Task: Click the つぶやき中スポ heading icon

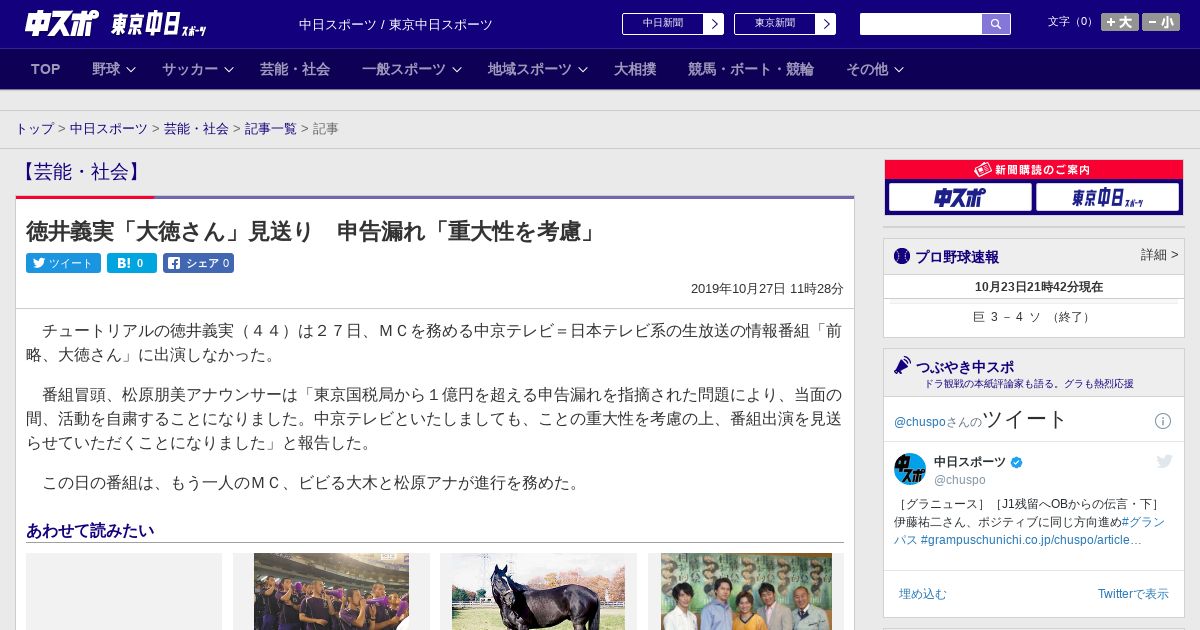Action: (902, 366)
